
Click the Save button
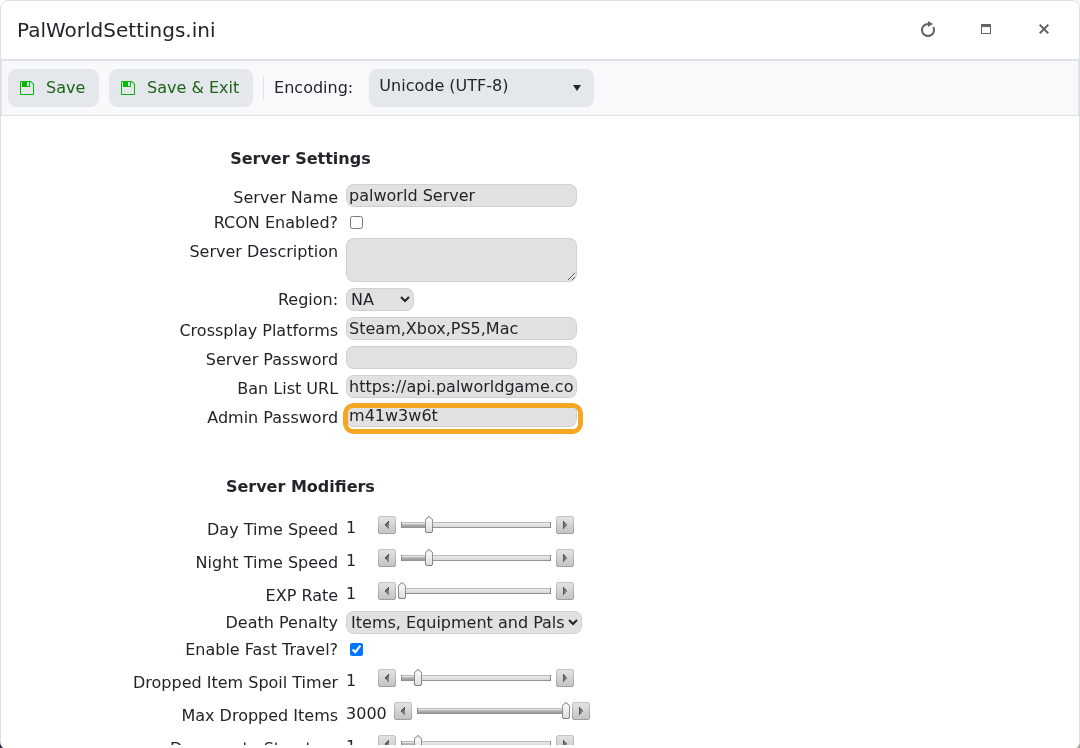tap(53, 87)
